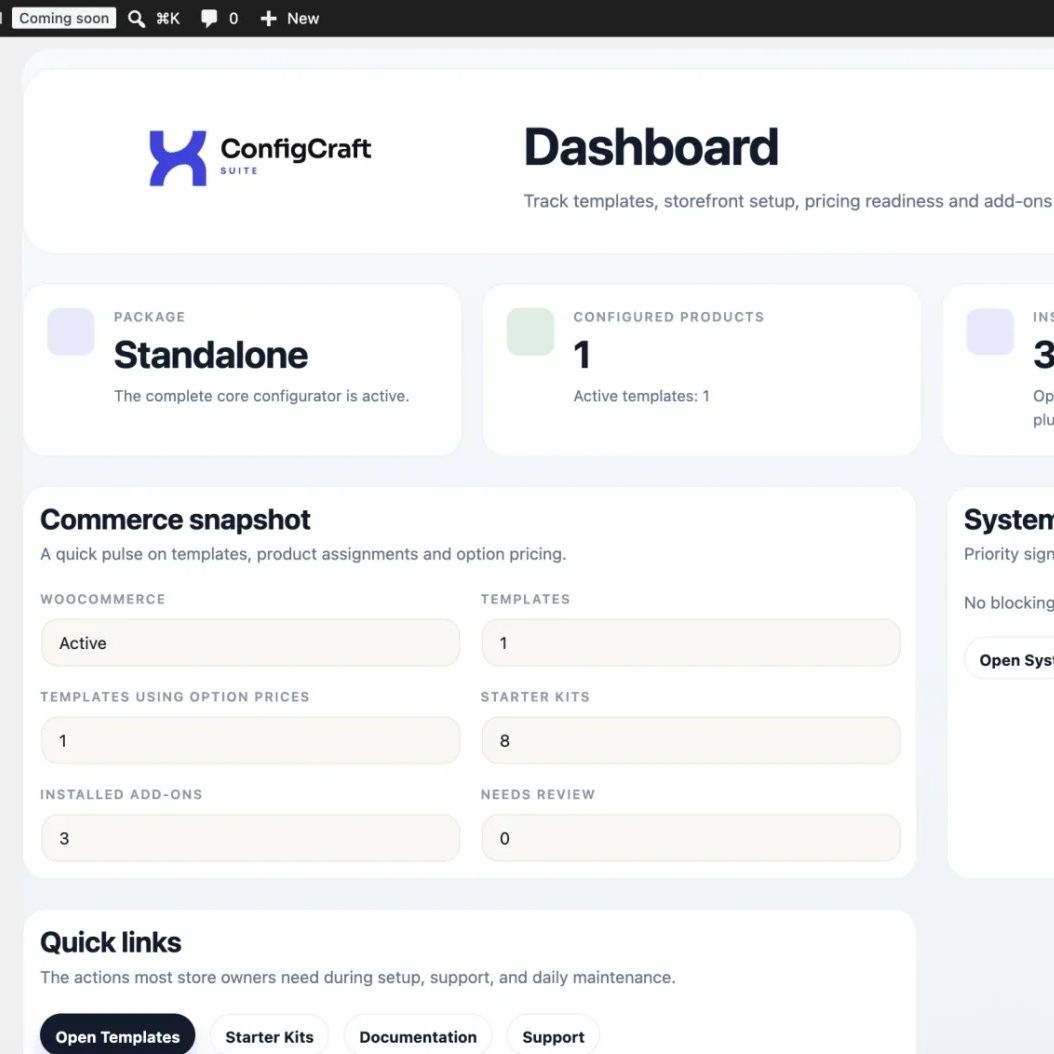Click the ConfigCraft Suite logo
The width and height of the screenshot is (1054, 1054).
260,158
